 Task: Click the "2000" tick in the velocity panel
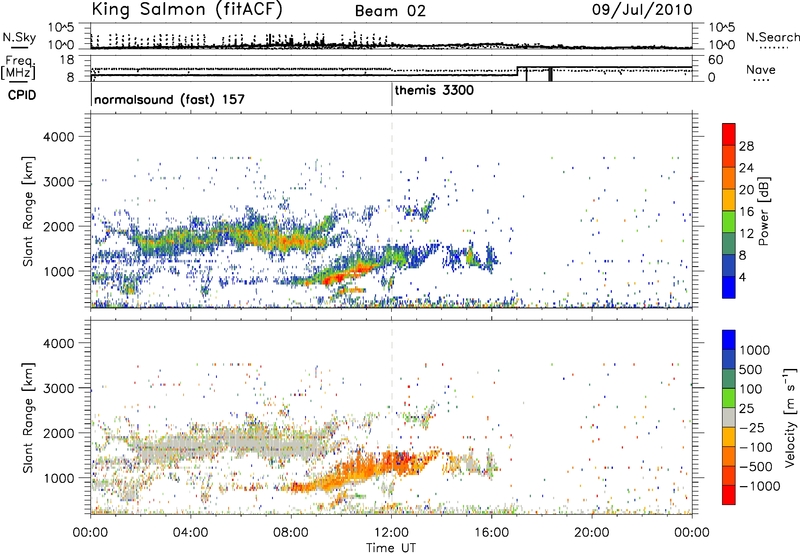coord(59,433)
